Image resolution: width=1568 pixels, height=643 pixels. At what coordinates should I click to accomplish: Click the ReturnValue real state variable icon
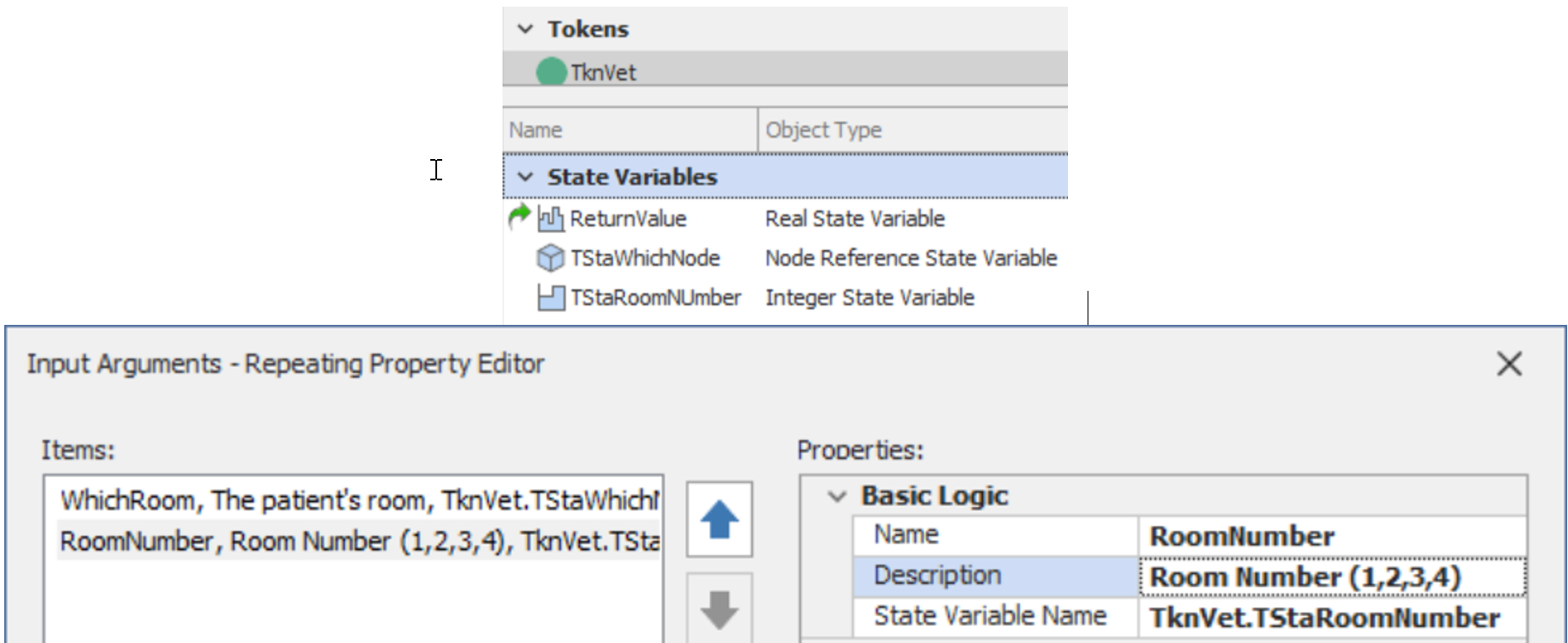tap(551, 219)
